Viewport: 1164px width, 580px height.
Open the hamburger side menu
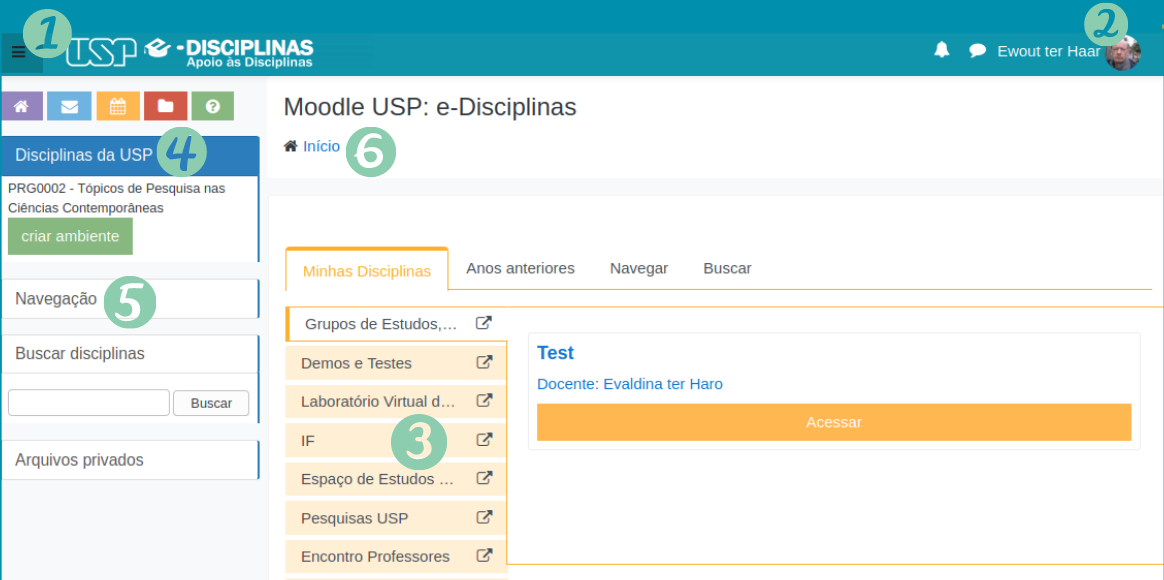pyautogui.click(x=19, y=52)
